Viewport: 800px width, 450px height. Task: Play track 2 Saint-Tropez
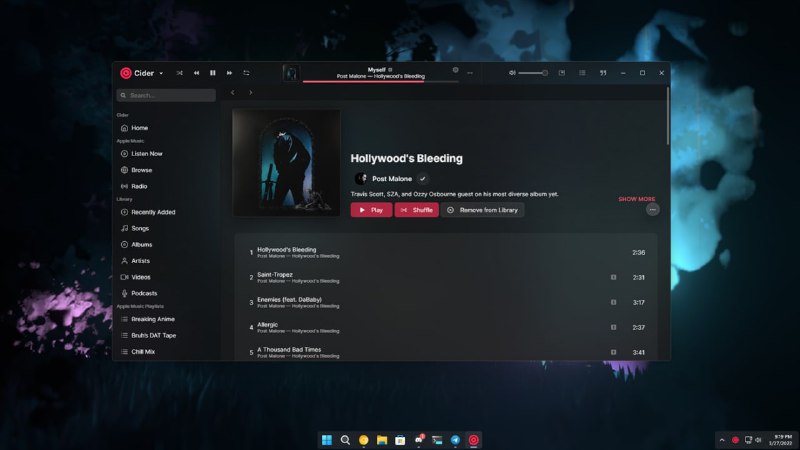pos(446,278)
